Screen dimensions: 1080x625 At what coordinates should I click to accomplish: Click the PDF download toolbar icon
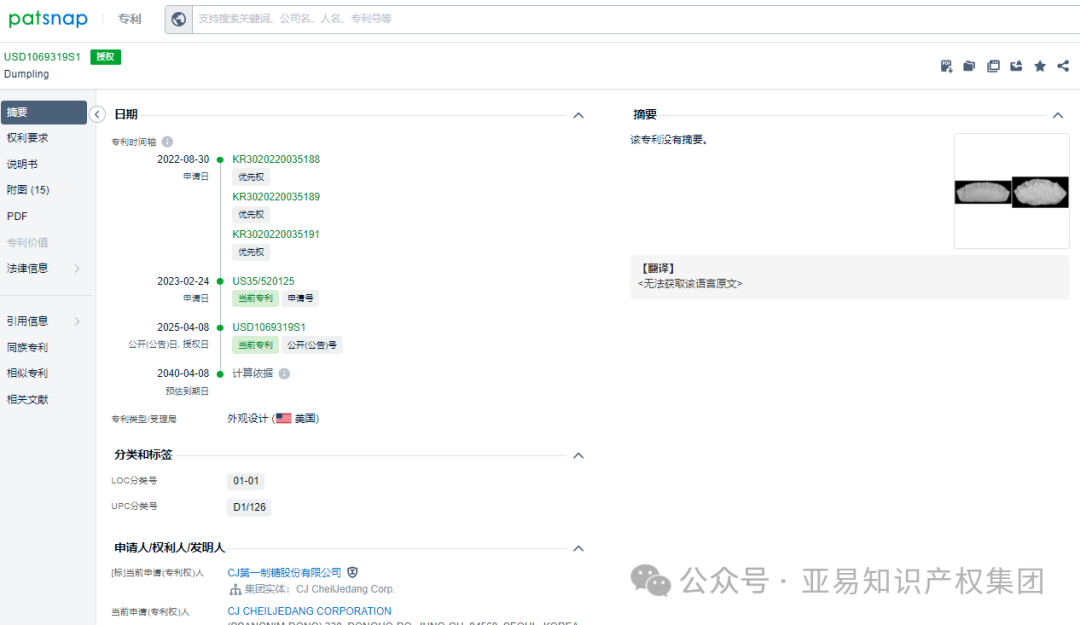click(946, 66)
